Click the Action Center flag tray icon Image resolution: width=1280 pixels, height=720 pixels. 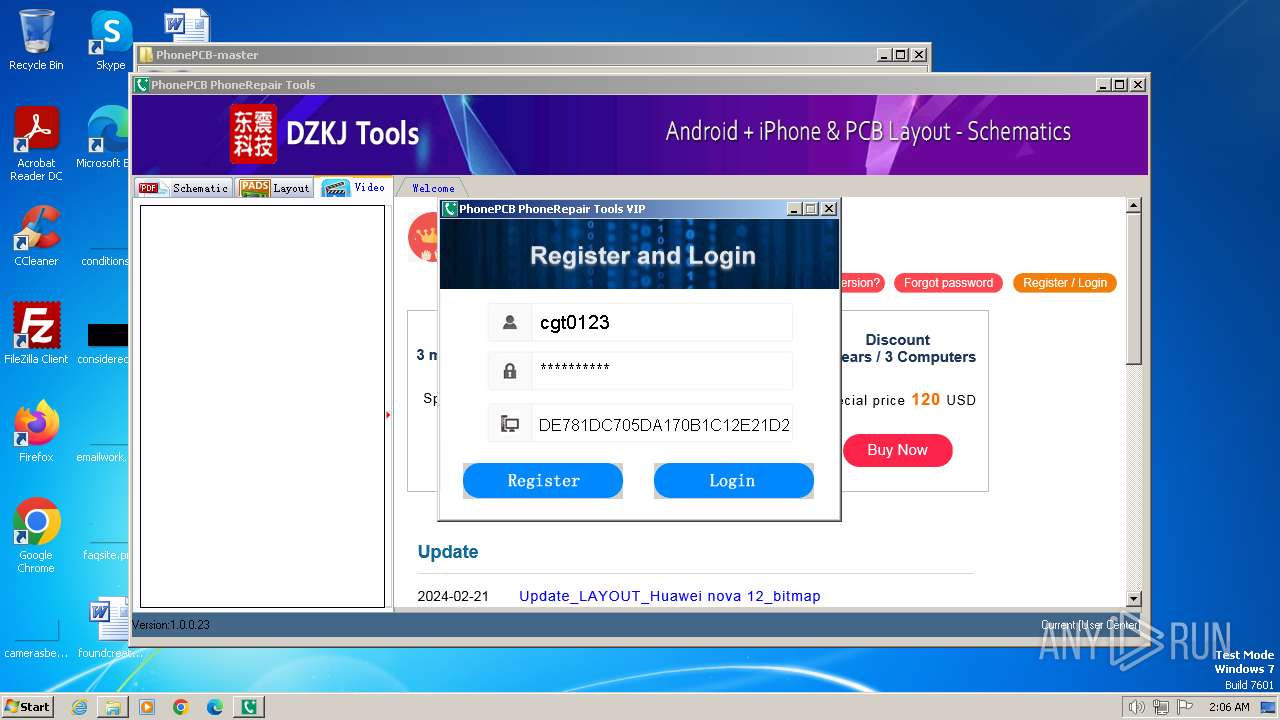[x=1186, y=707]
